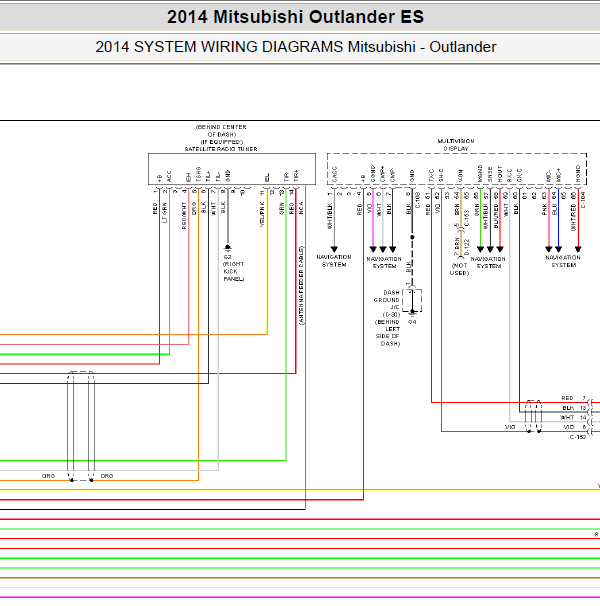This screenshot has width=600, height=606.
Task: Select the 'SH-C' pin name on display
Action: 441,175
